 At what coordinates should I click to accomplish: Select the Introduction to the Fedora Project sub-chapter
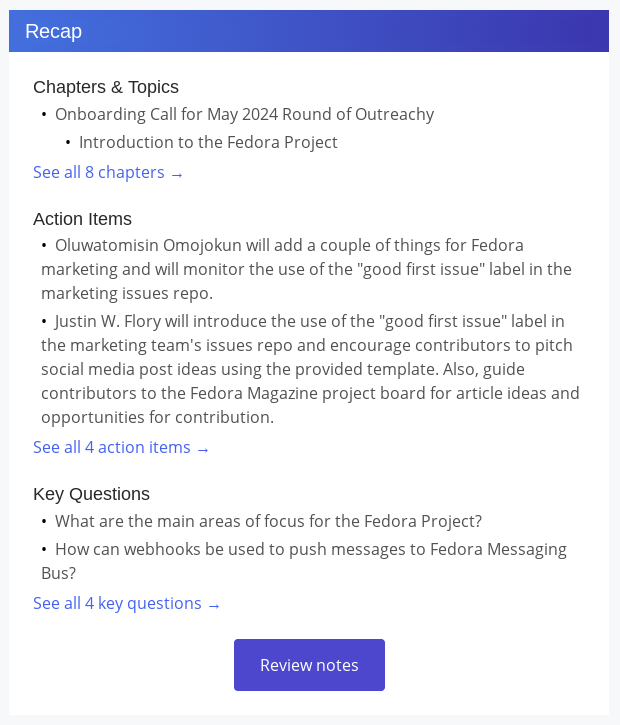[x=208, y=142]
